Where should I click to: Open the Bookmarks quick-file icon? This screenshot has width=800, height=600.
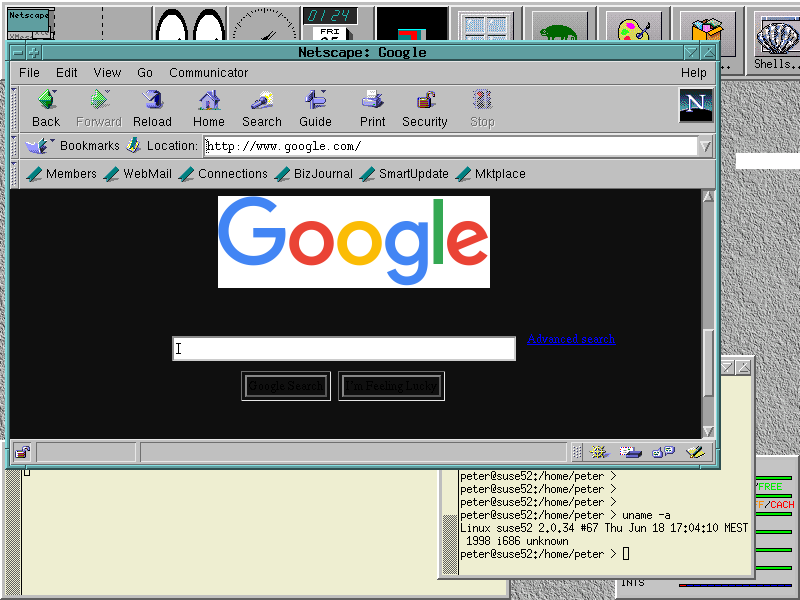[39, 146]
